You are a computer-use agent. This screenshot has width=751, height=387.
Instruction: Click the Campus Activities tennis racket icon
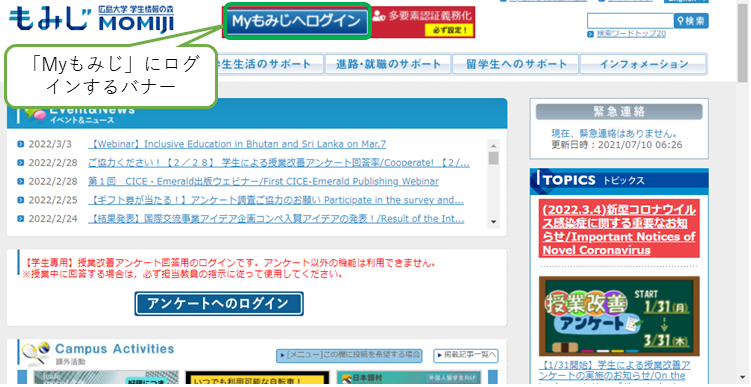(x=36, y=353)
